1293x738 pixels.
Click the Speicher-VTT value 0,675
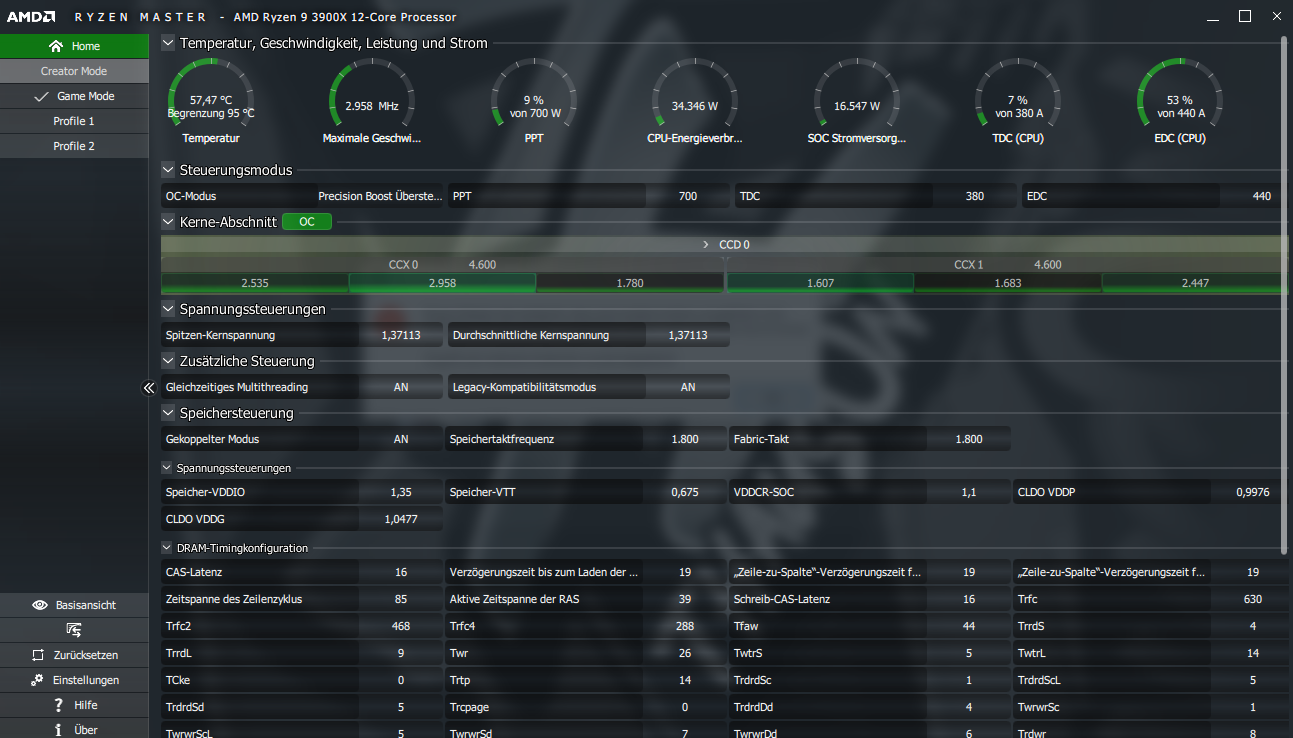[685, 492]
